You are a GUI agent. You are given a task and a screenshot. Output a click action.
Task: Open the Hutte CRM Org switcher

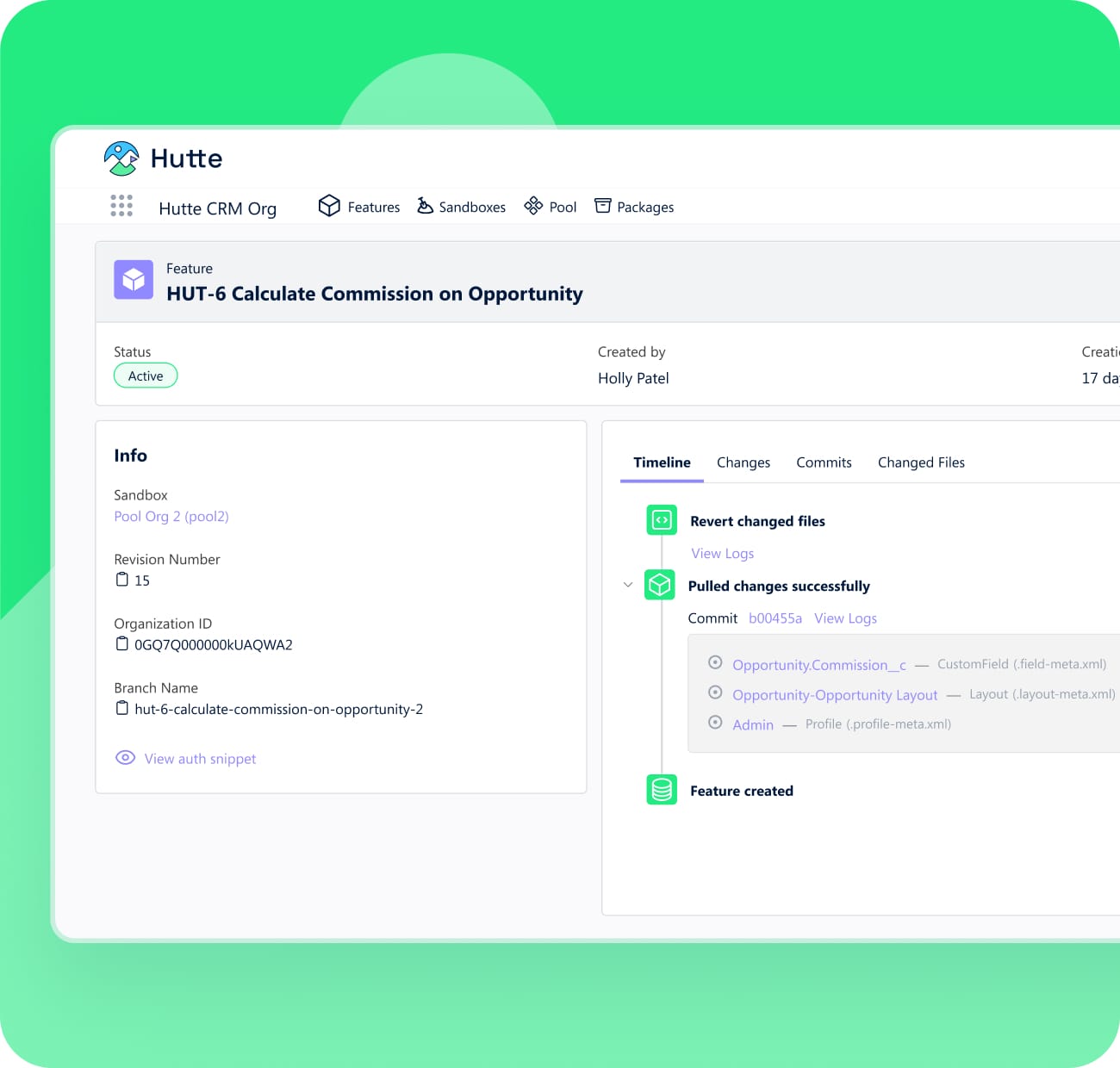tap(218, 208)
